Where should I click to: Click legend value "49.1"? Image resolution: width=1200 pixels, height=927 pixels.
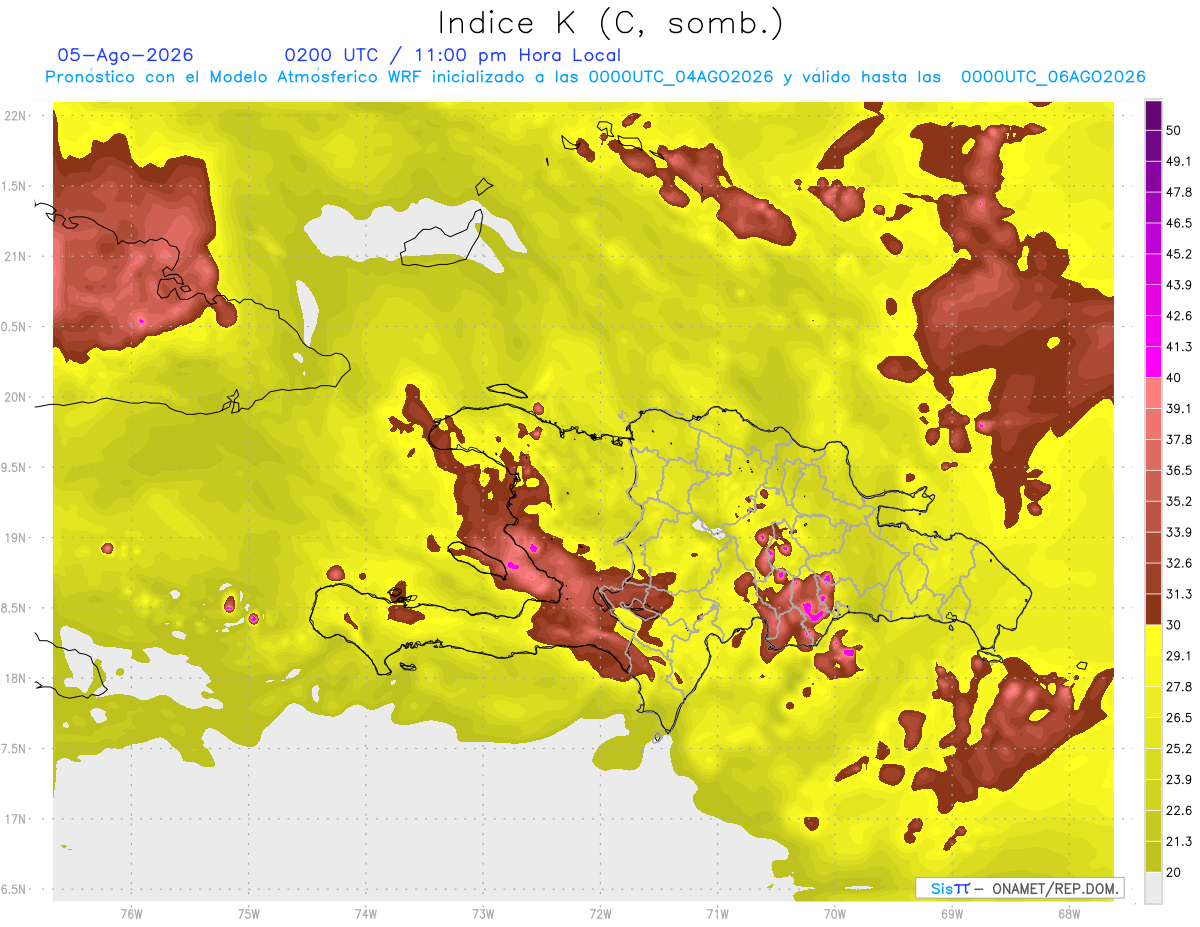tap(1178, 161)
